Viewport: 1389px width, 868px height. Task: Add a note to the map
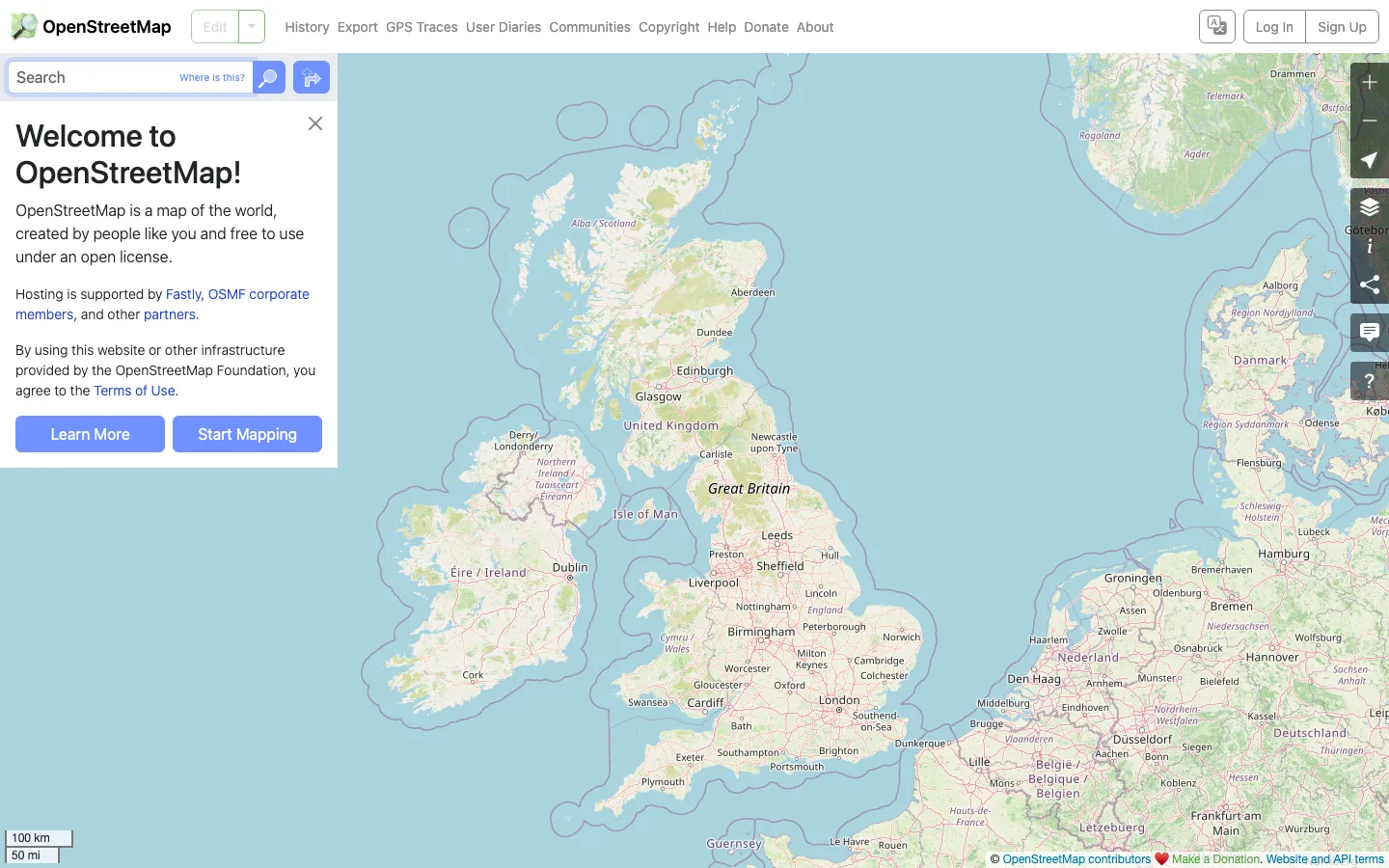click(1370, 333)
